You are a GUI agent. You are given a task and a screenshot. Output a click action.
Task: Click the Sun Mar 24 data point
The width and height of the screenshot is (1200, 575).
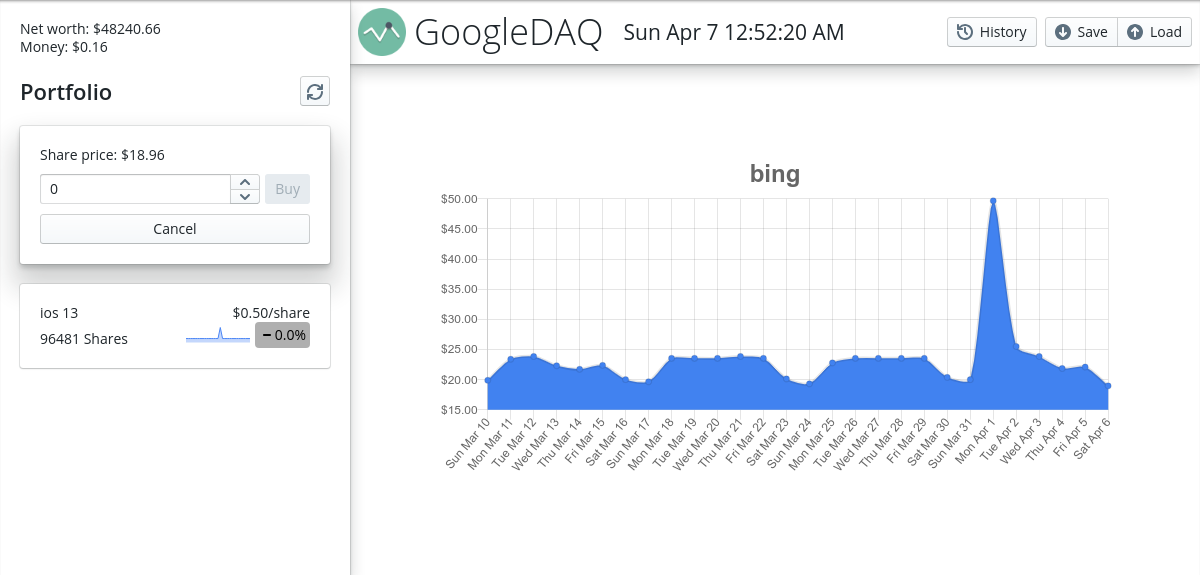[809, 384]
